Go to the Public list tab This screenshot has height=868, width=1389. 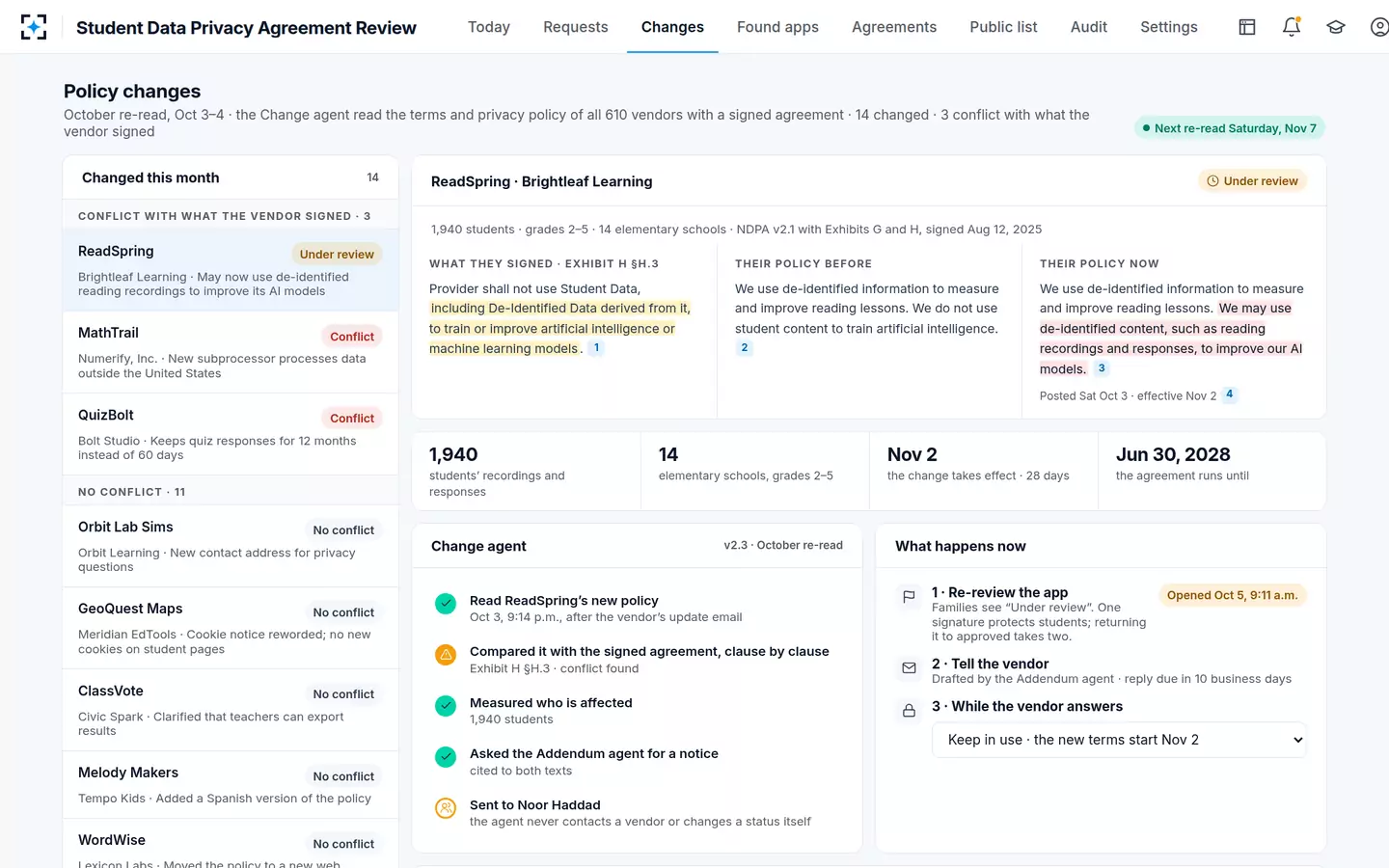(1003, 27)
